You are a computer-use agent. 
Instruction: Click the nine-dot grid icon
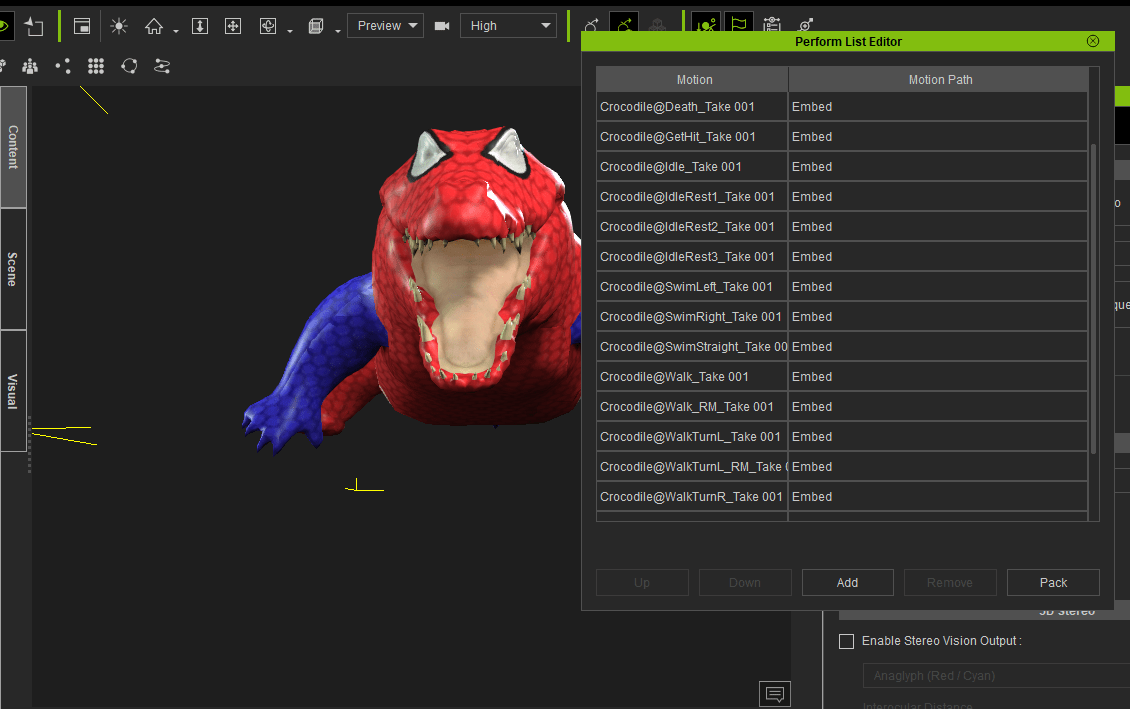[x=96, y=66]
